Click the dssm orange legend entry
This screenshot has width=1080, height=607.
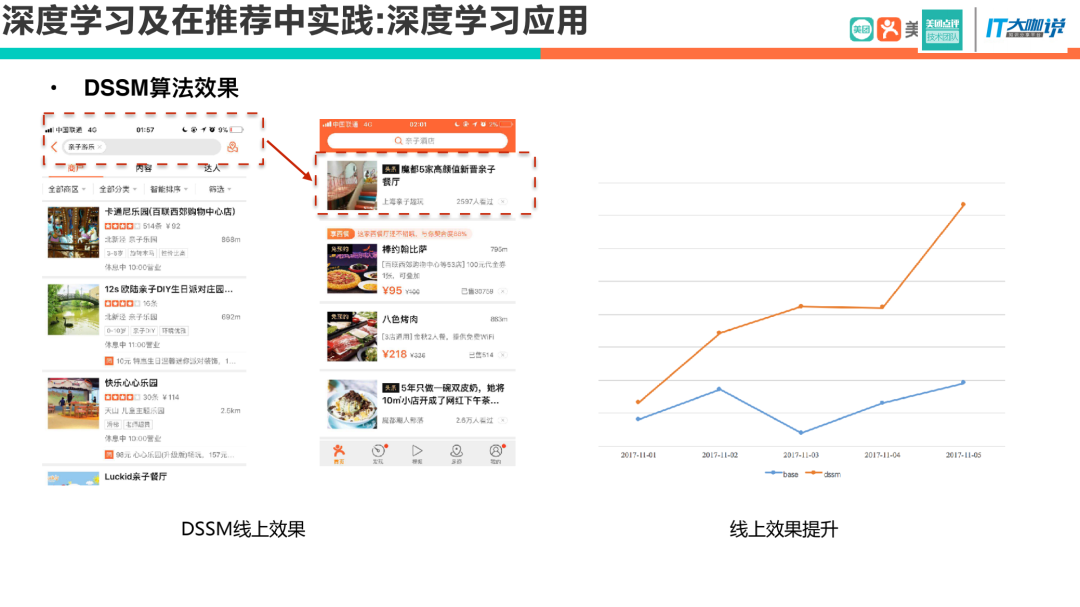click(823, 474)
